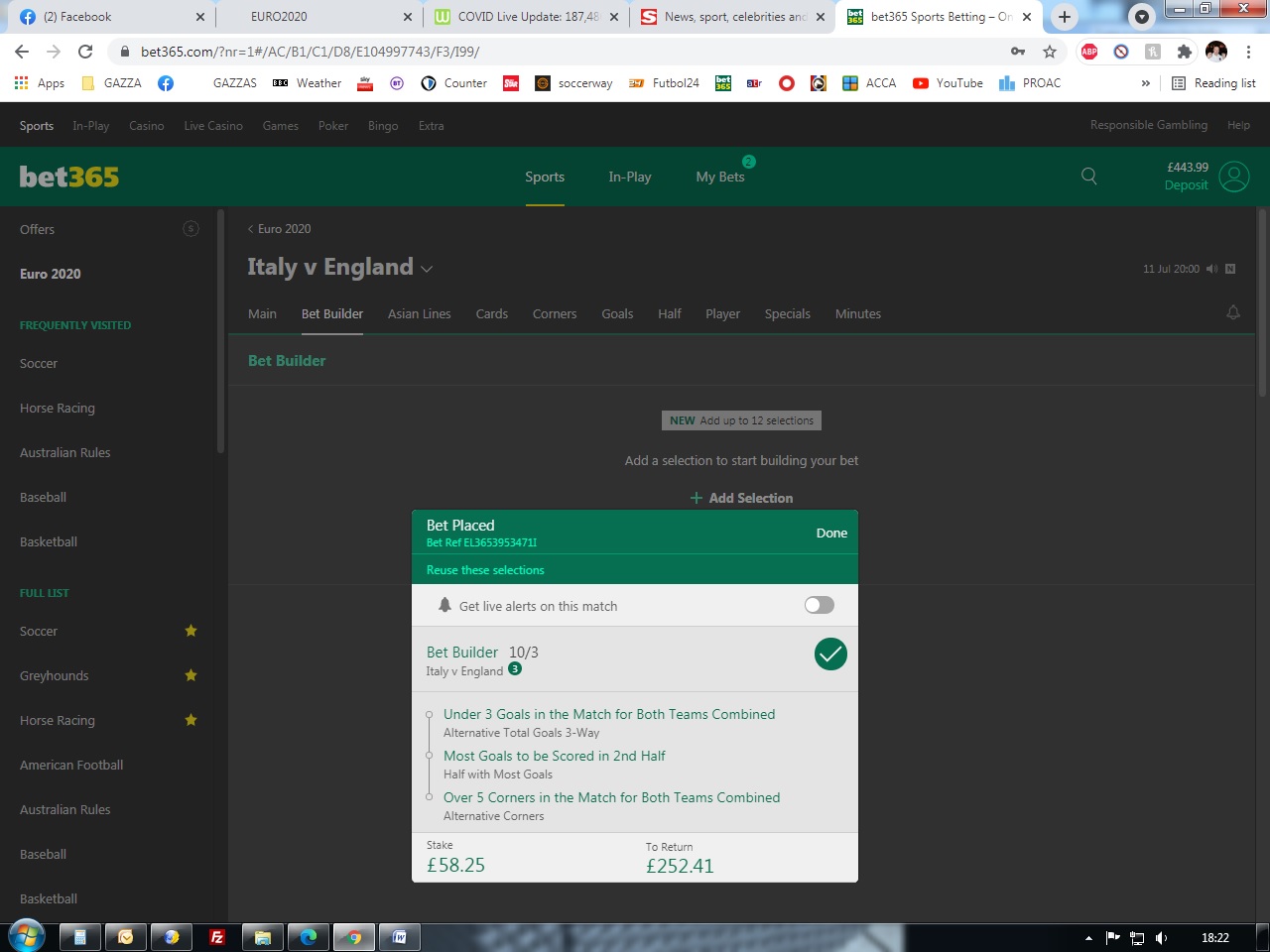Viewport: 1270px width, 952px height.
Task: Toggle Horse Racing favourite star in Full List
Action: (x=190, y=720)
